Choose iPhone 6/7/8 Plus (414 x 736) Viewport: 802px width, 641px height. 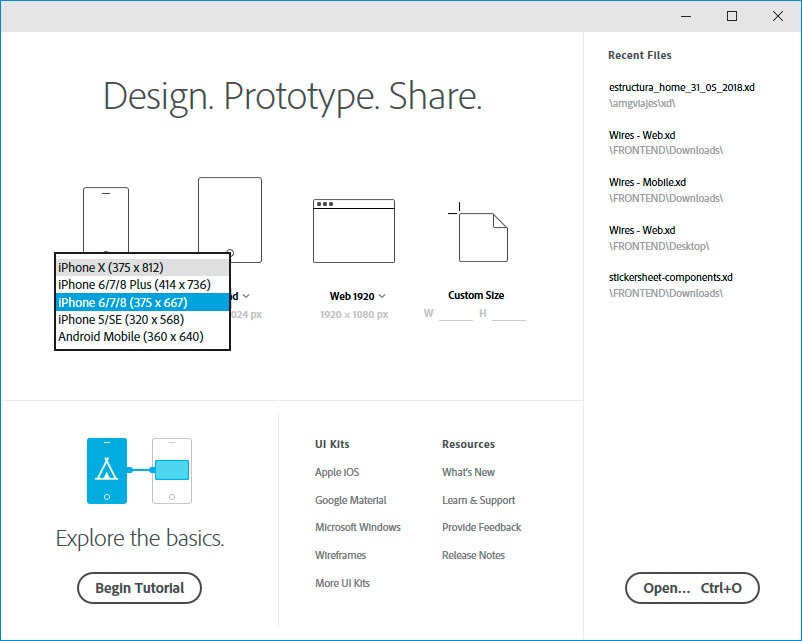tap(142, 285)
